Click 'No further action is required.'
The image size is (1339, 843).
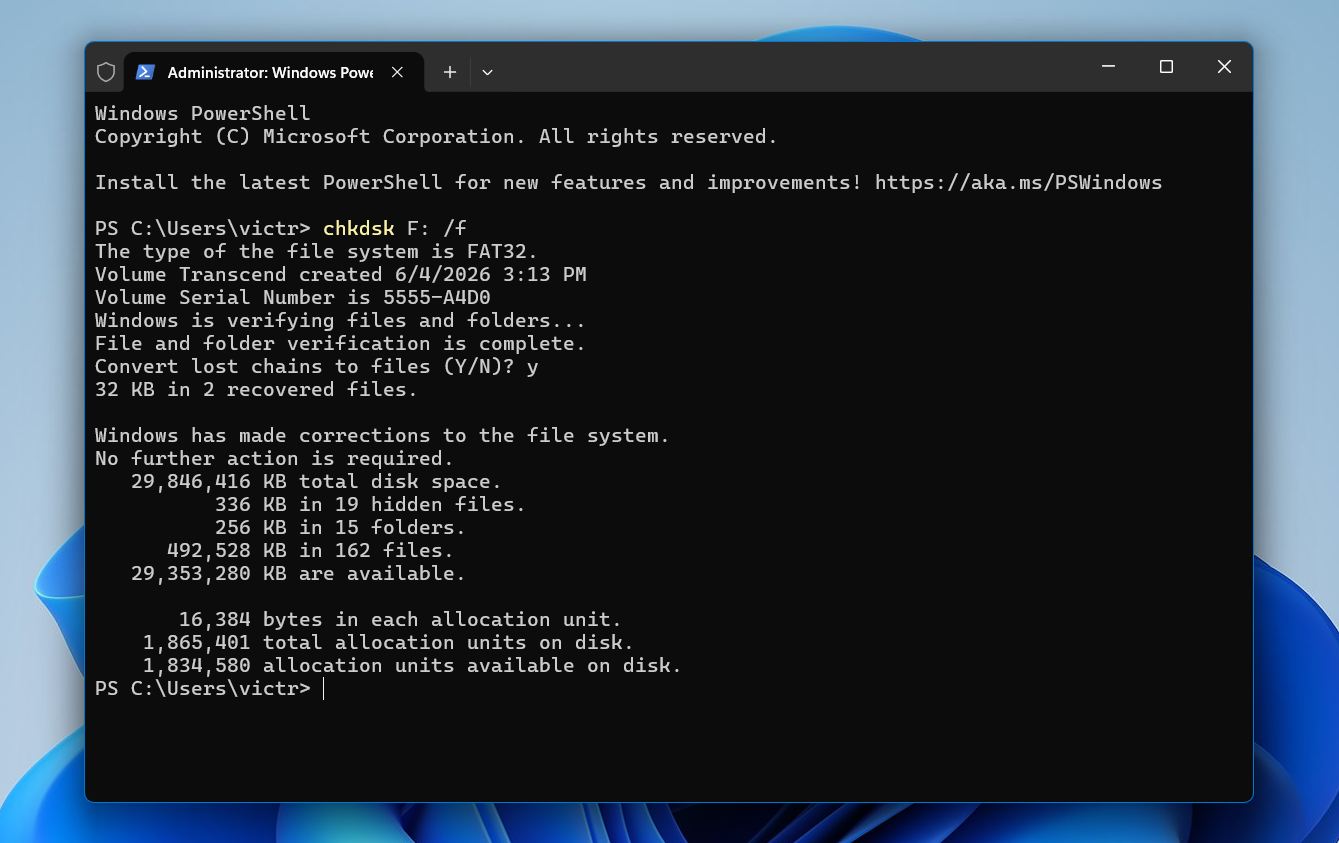click(274, 459)
